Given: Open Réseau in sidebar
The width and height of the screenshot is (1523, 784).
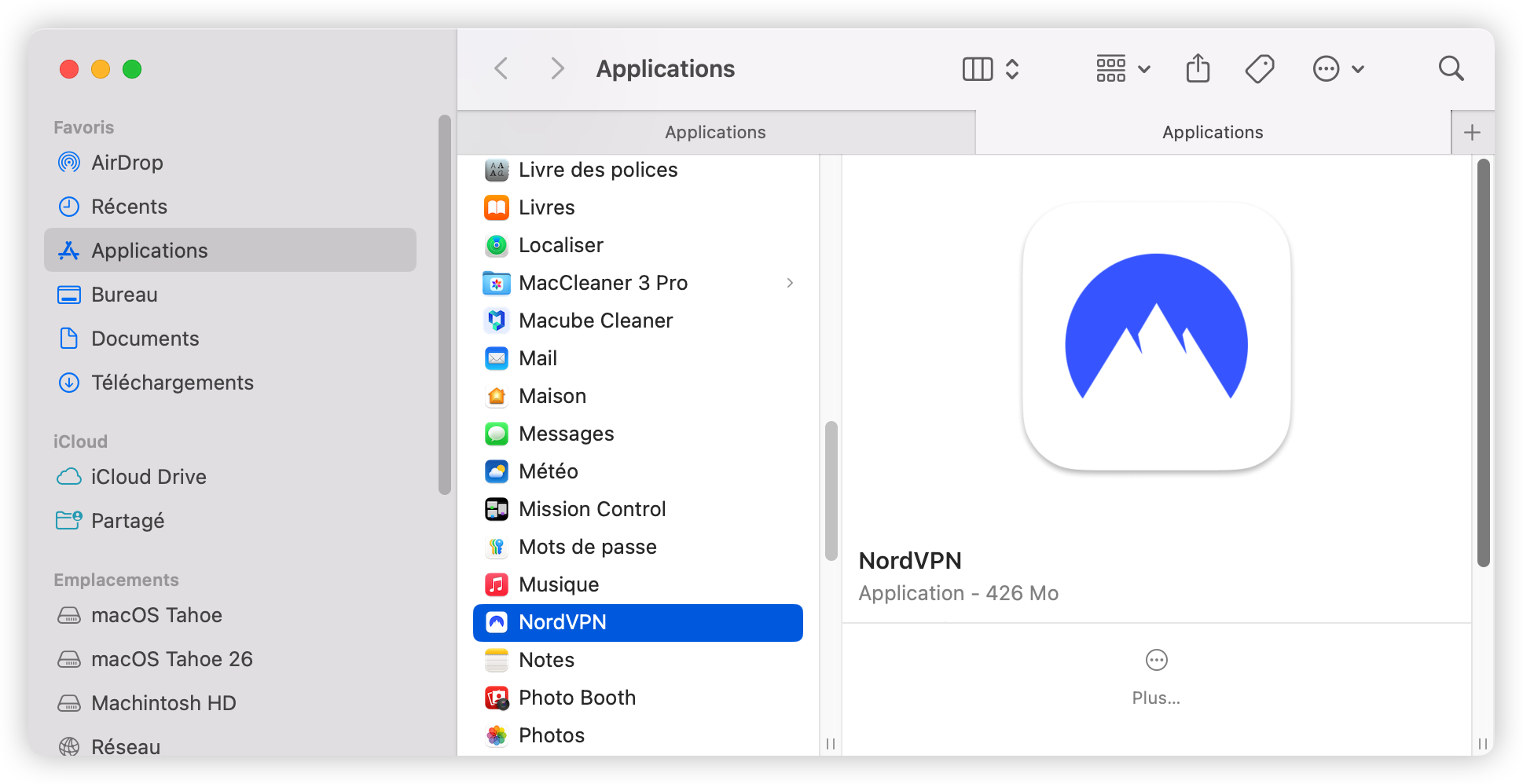Looking at the screenshot, I should click(x=230, y=747).
